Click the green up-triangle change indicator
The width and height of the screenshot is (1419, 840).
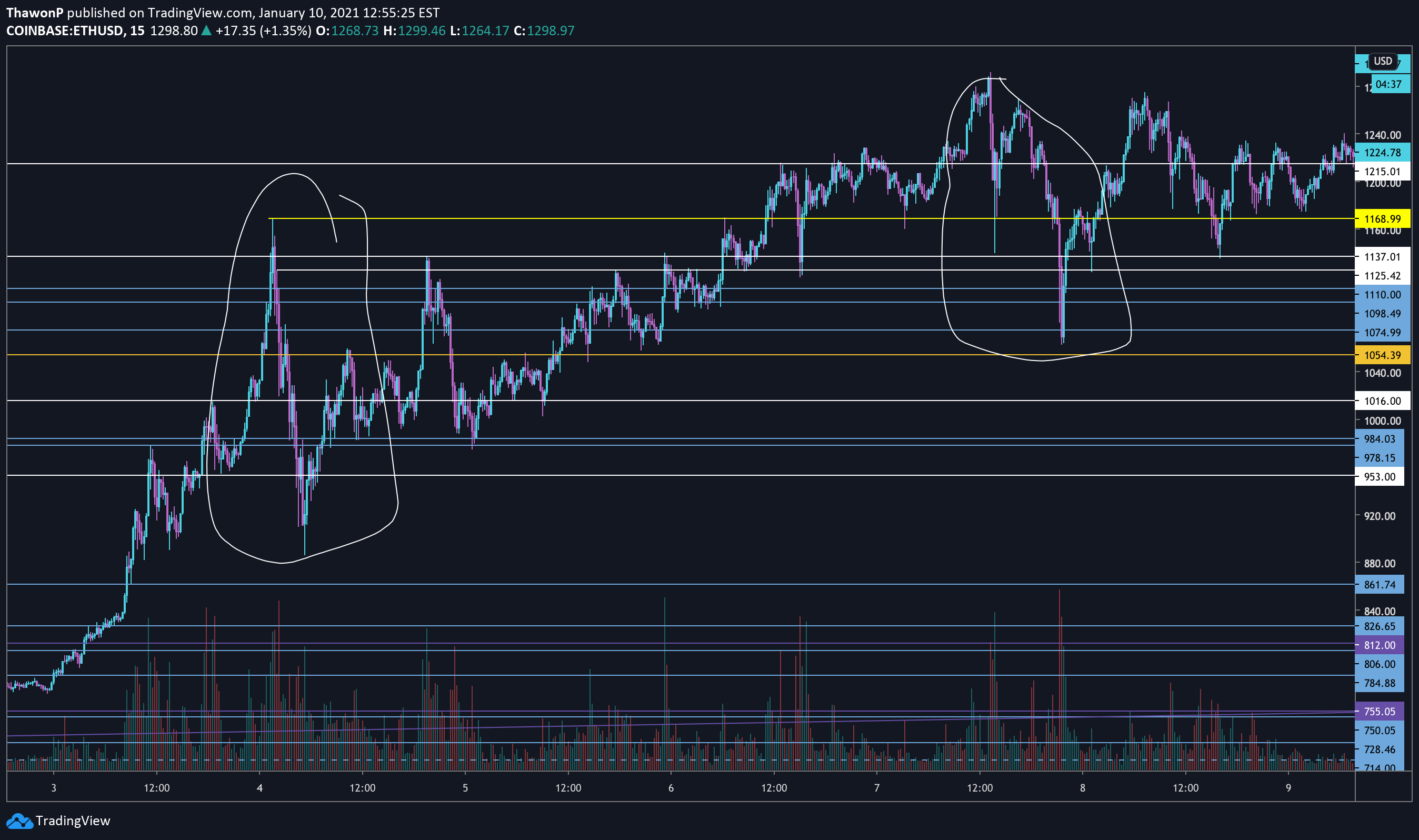[x=207, y=31]
